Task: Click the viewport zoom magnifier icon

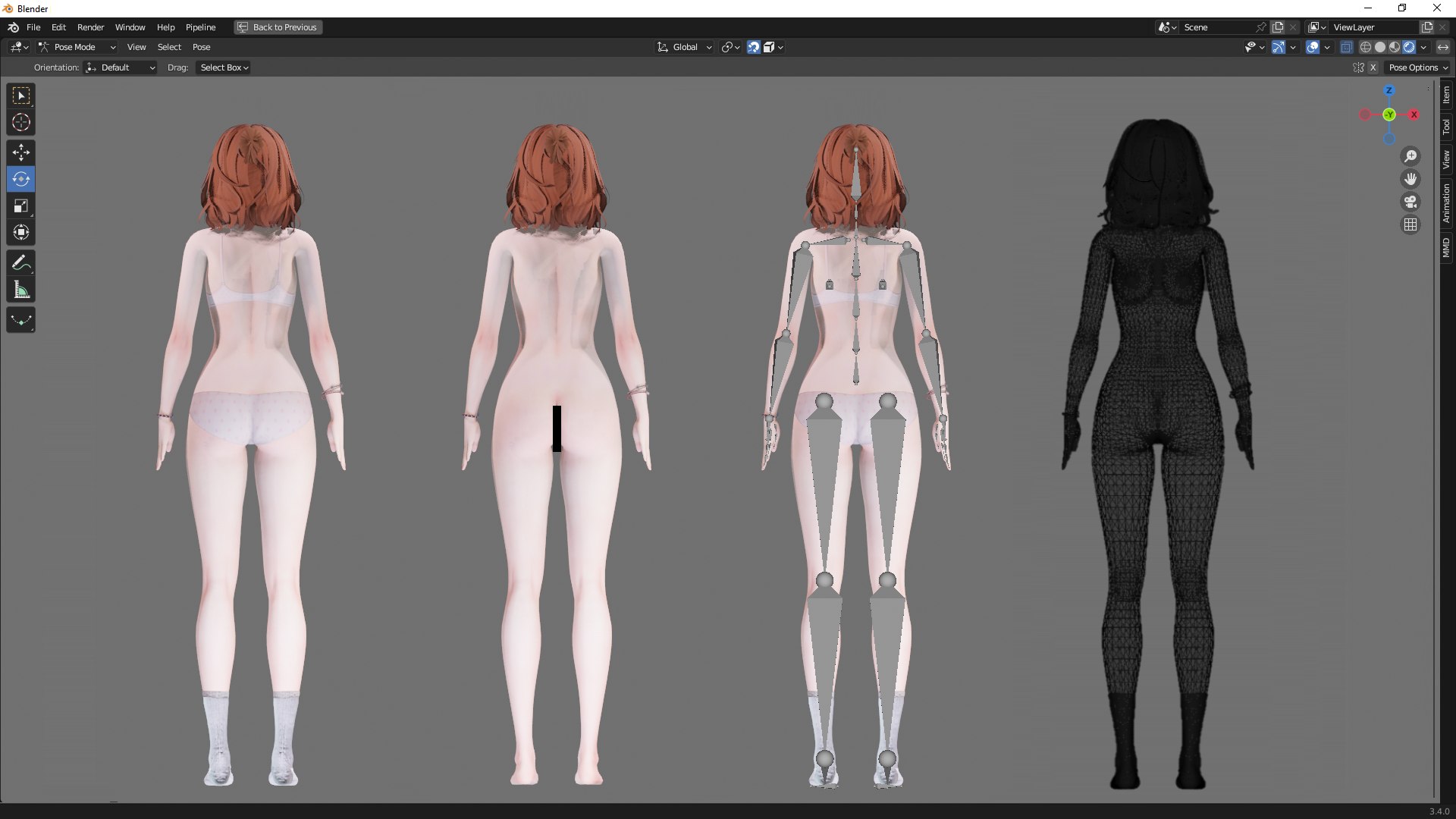Action: point(1410,156)
